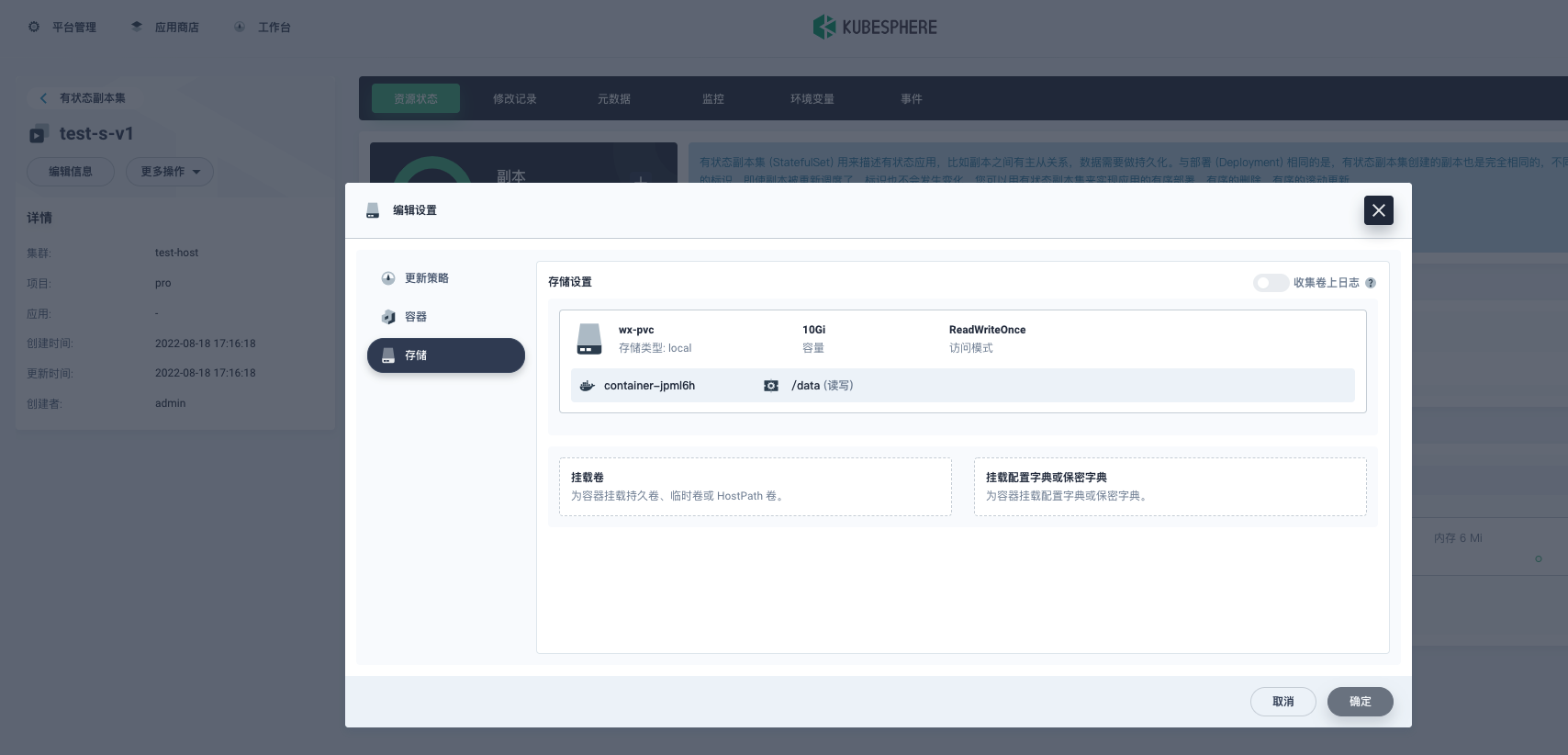The width and height of the screenshot is (1568, 755).
Task: Click the platform management gear icon
Action: click(34, 27)
